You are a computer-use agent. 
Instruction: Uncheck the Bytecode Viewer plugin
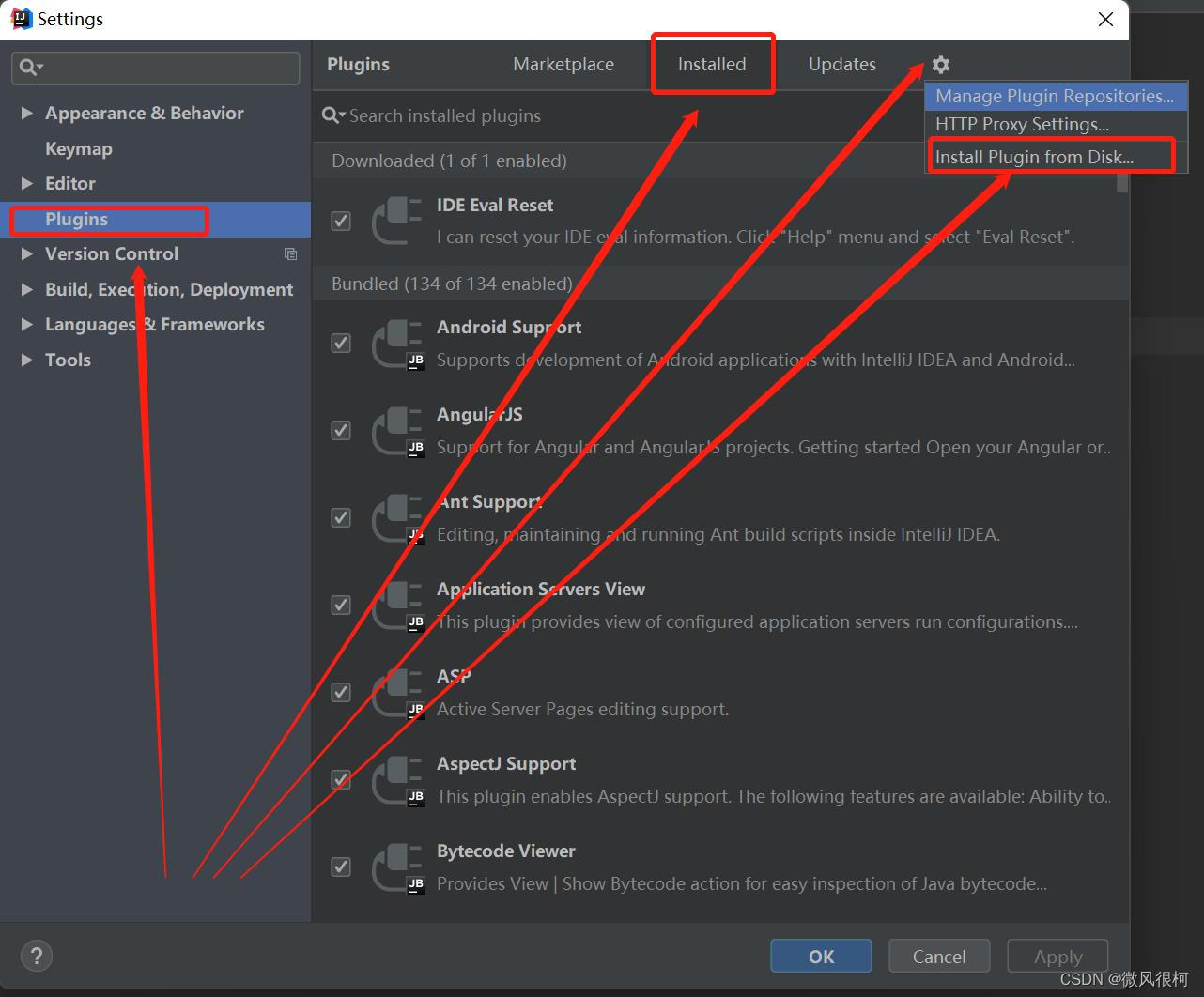341,867
